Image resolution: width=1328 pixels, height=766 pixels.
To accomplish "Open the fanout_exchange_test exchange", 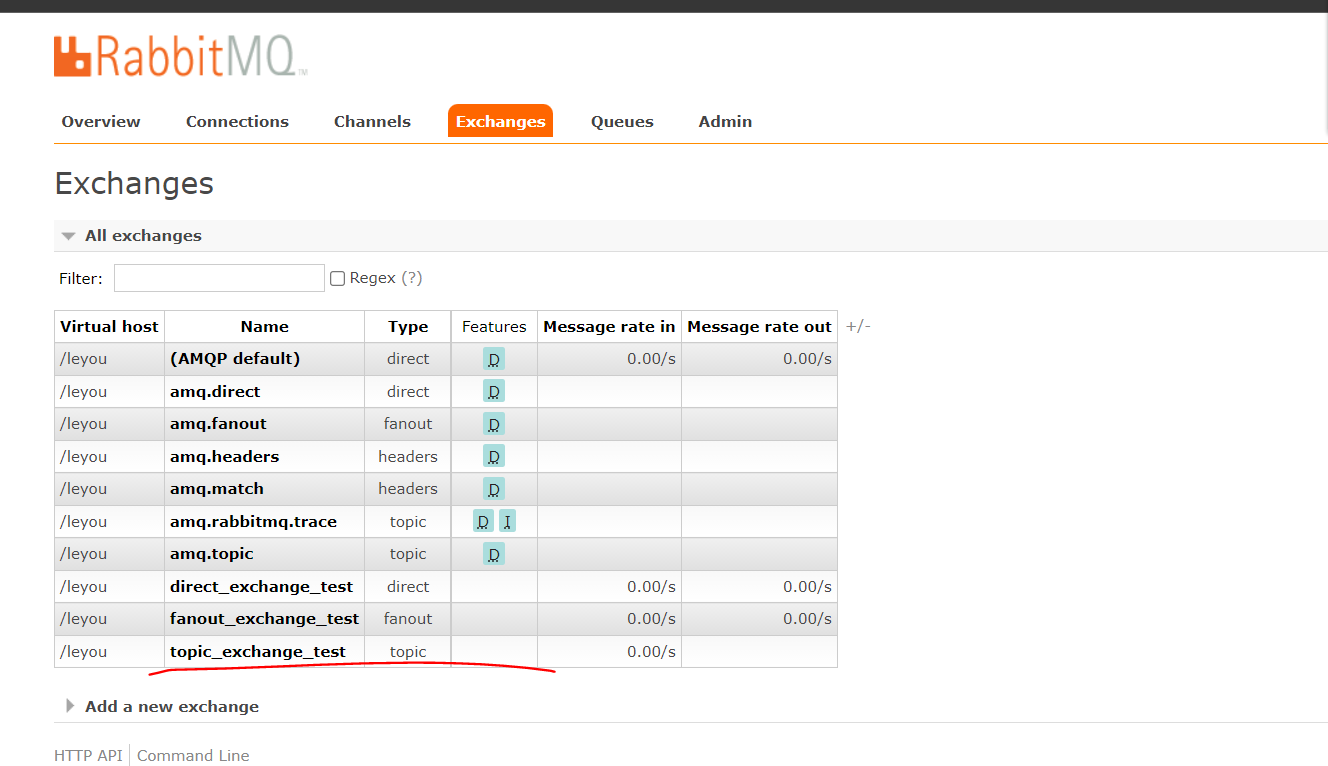I will click(x=264, y=619).
